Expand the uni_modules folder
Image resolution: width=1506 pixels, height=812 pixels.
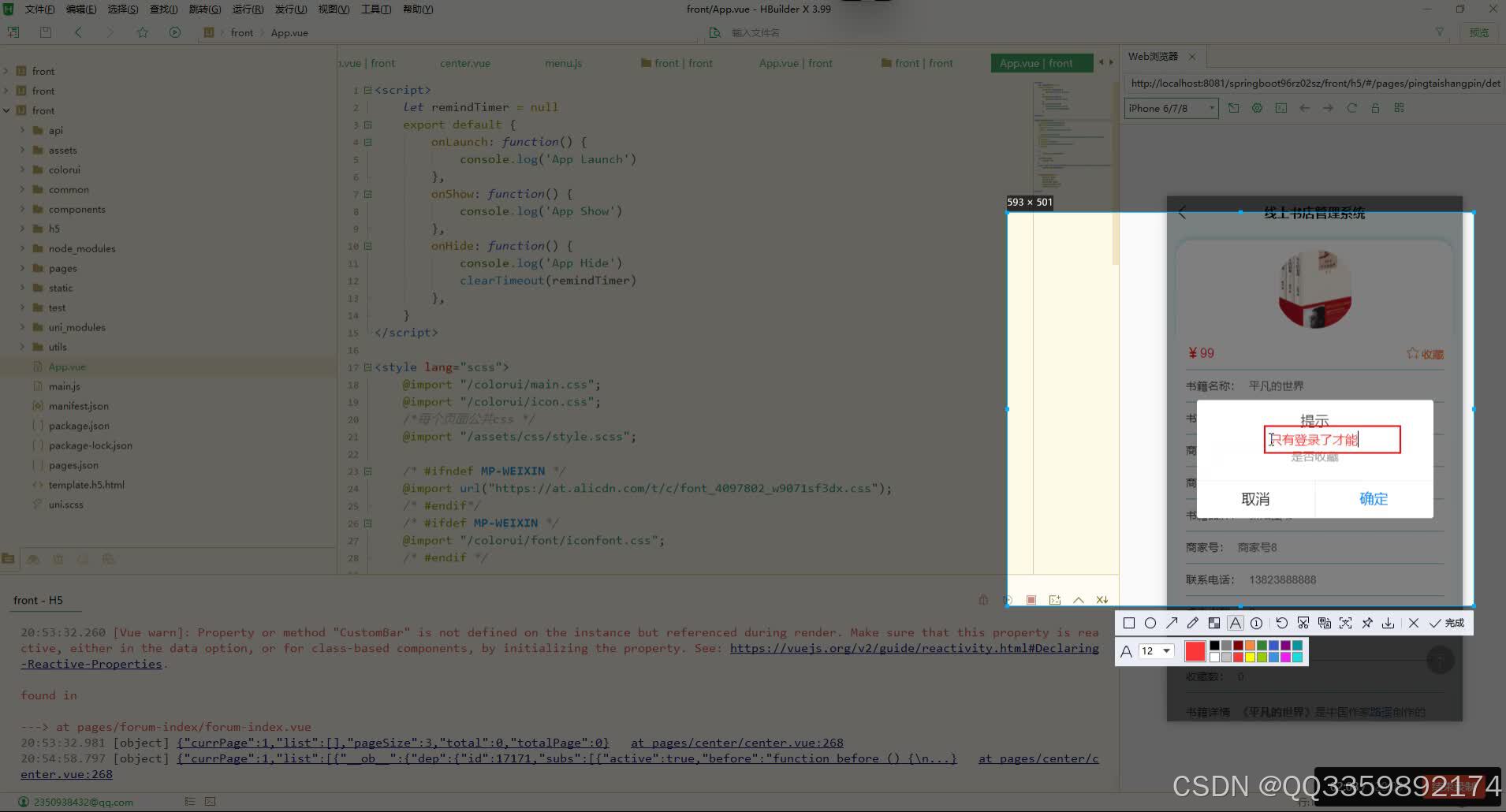coord(22,327)
